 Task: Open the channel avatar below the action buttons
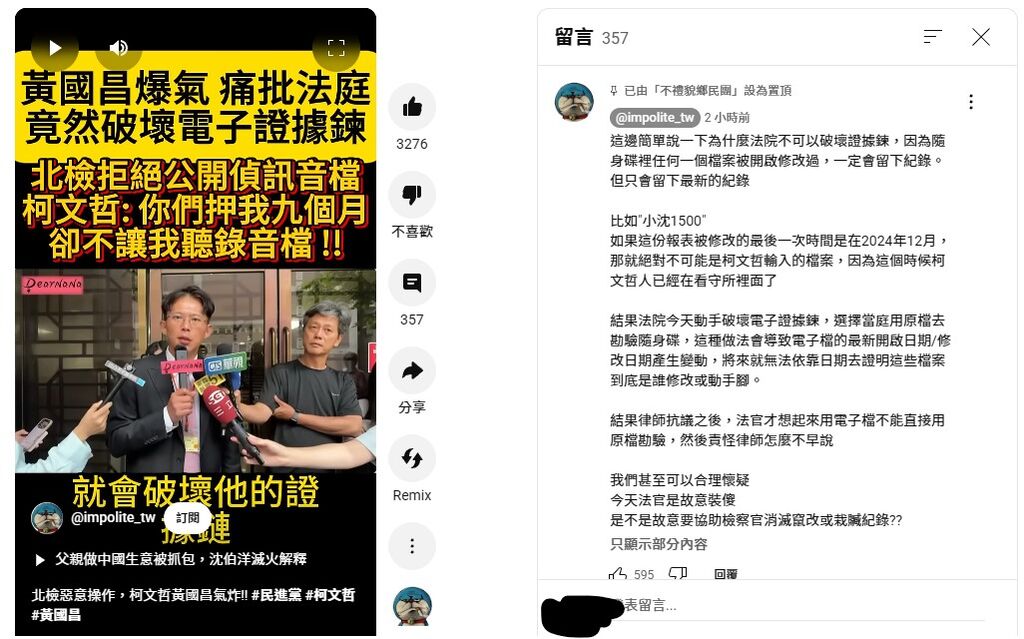coord(411,606)
